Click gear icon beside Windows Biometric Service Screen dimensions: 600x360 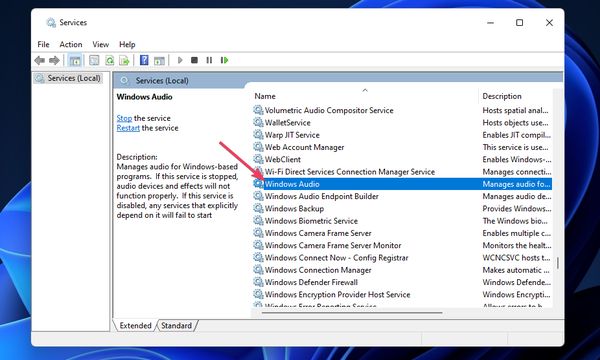coord(258,220)
